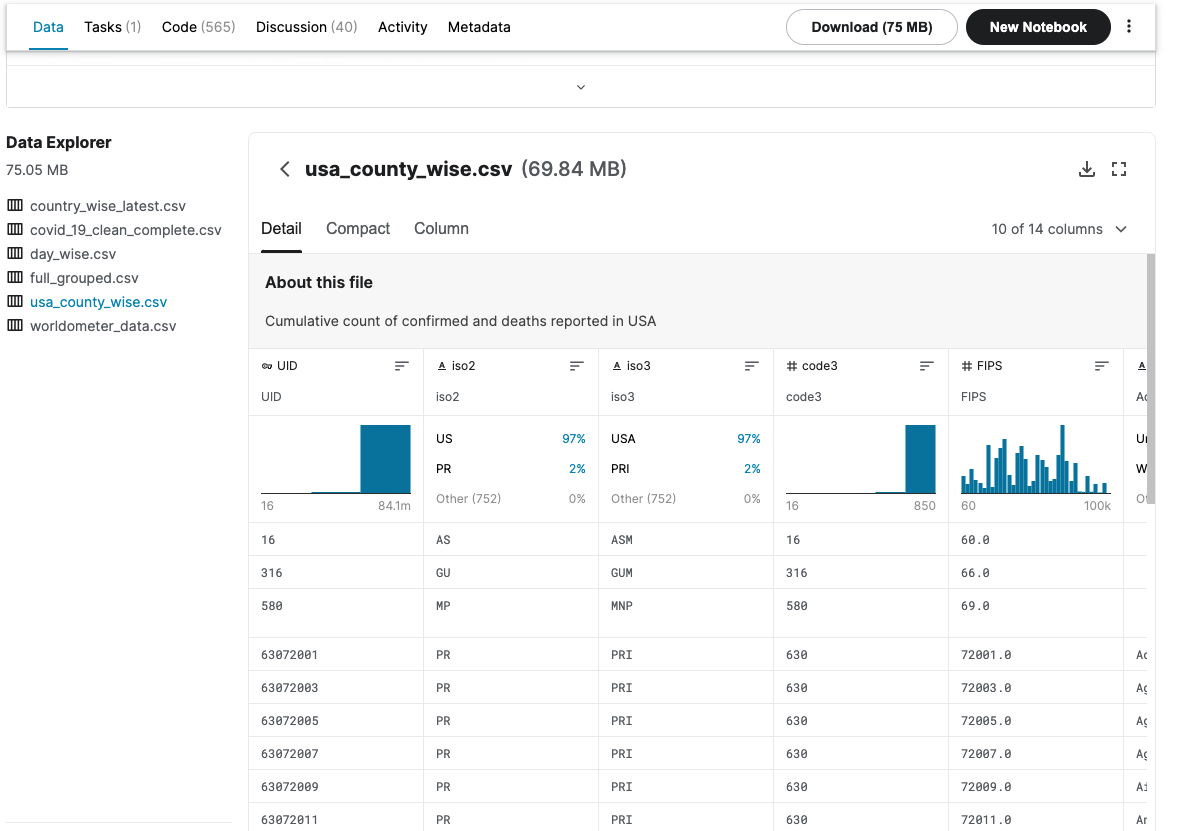Open the three-dot overflow menu
1182x831 pixels.
click(x=1129, y=27)
